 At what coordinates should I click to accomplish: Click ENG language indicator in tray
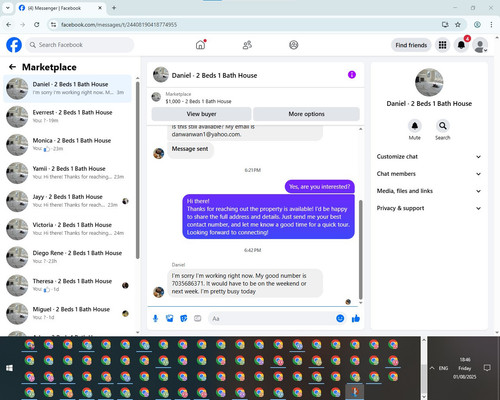click(x=443, y=368)
